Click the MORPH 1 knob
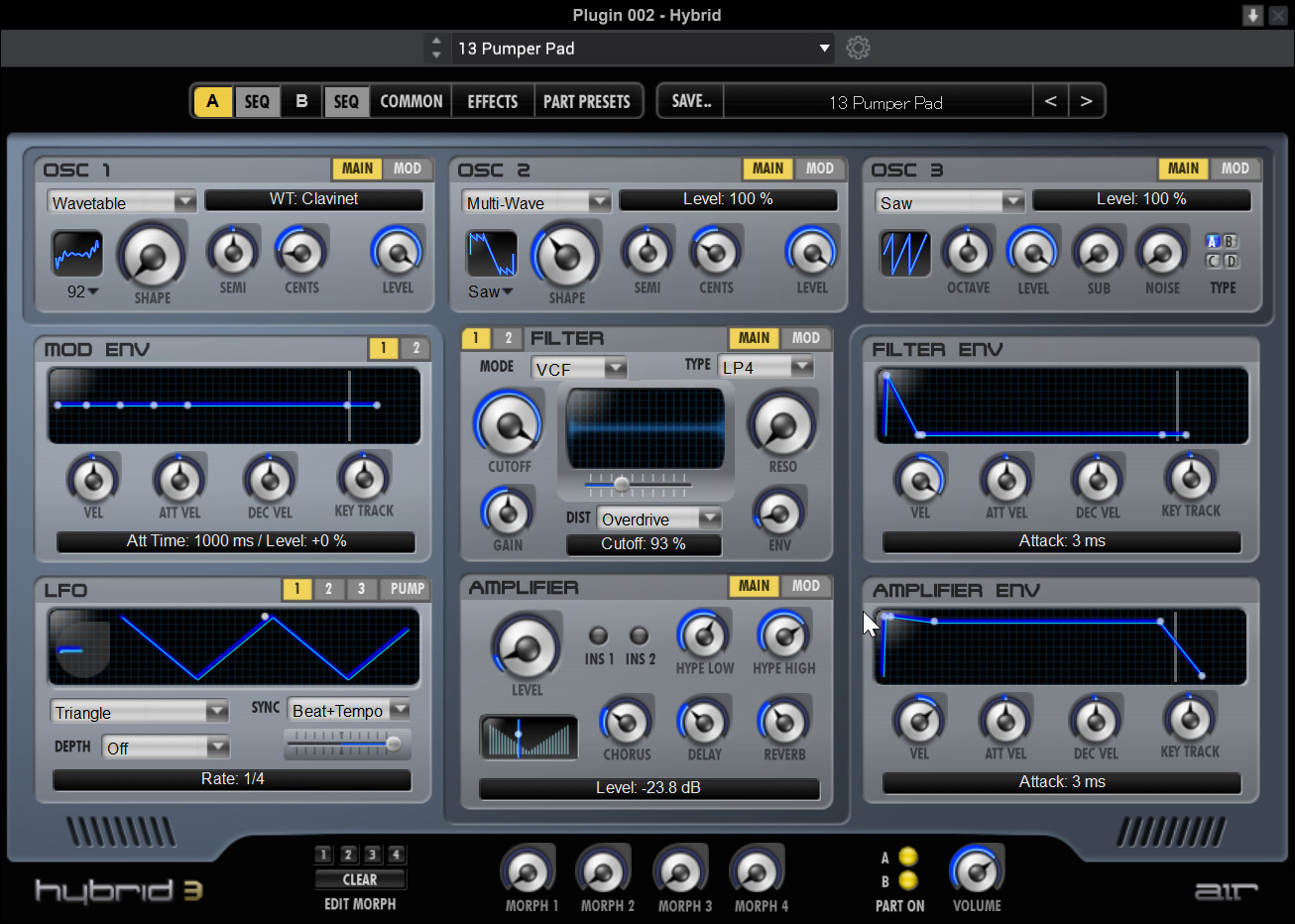This screenshot has width=1295, height=924. [529, 871]
